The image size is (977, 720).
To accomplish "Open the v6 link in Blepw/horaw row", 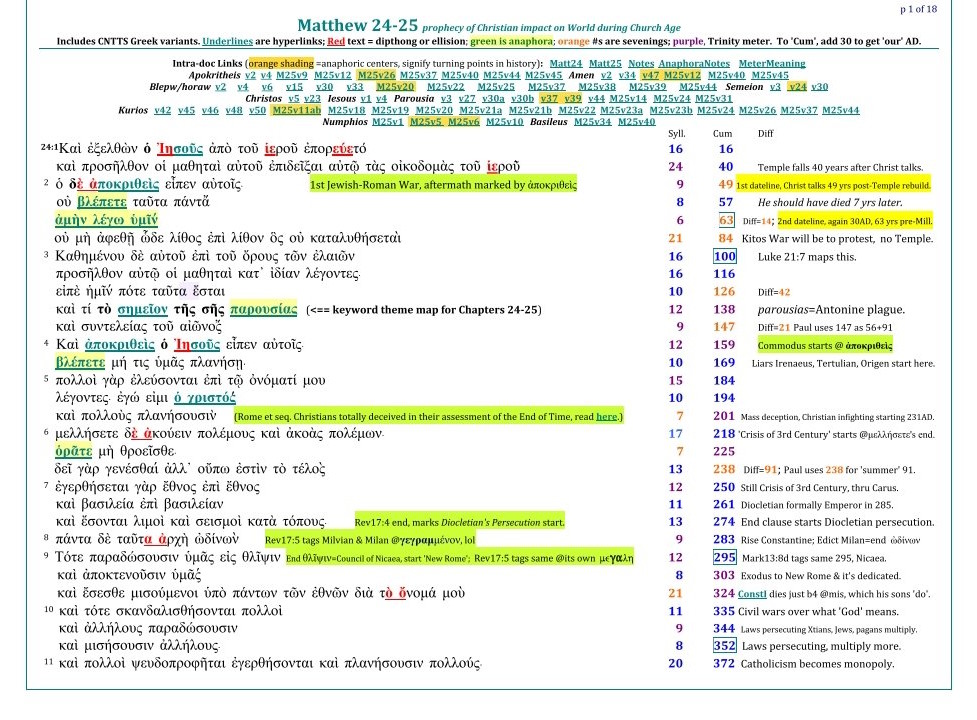I will tap(267, 87).
